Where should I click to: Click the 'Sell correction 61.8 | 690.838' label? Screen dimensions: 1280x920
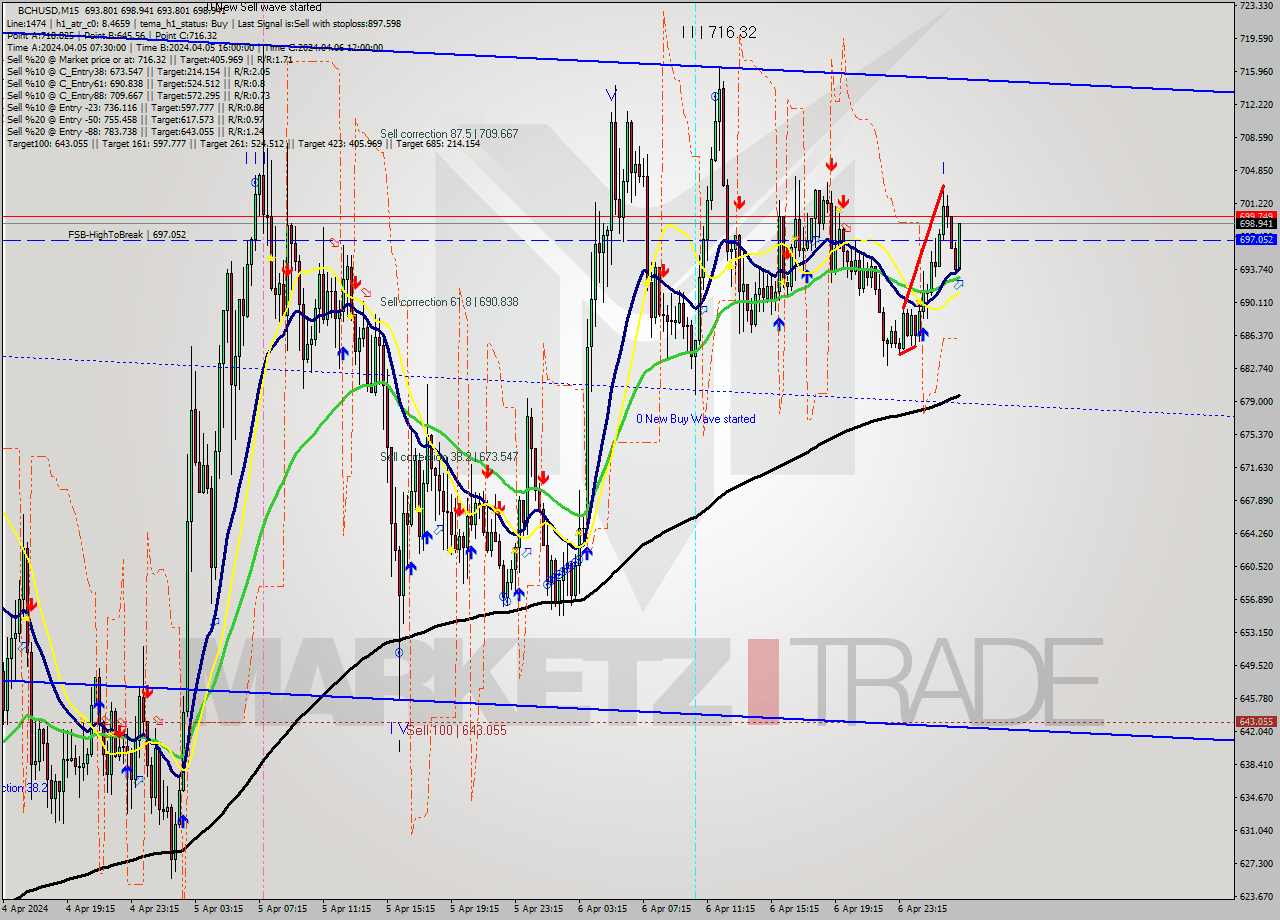(449, 301)
